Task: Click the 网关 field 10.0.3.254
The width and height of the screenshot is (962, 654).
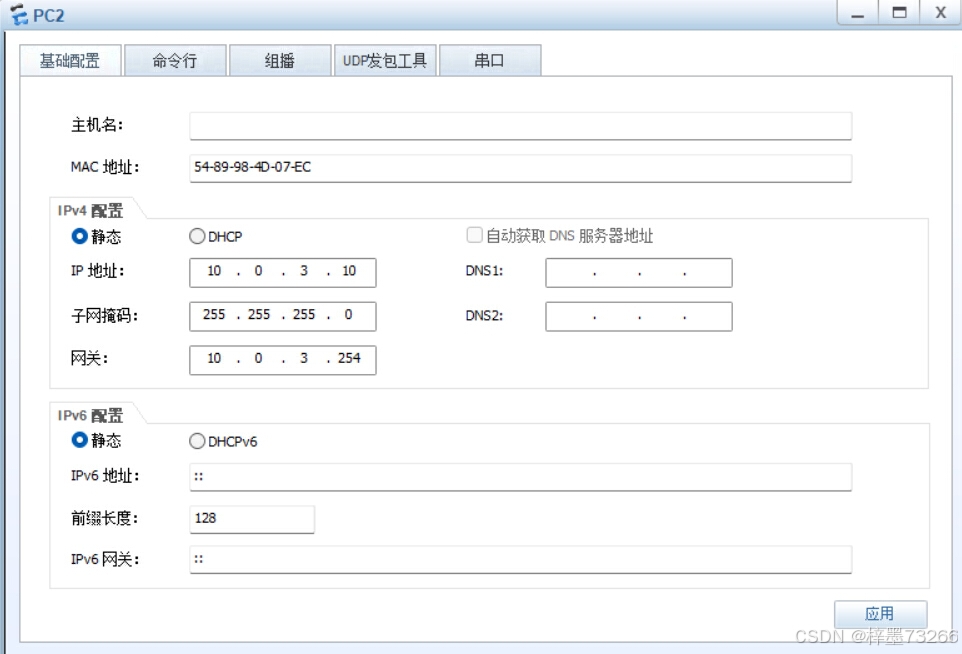Action: (283, 360)
